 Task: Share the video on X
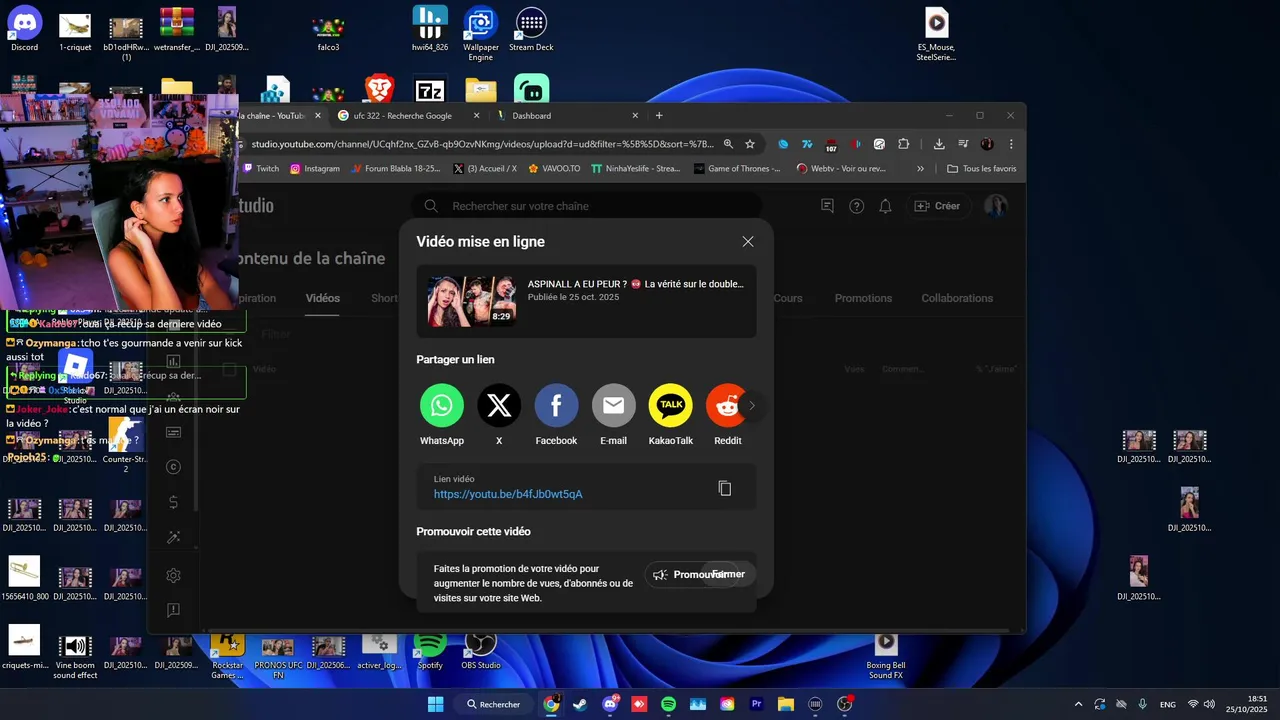(x=499, y=405)
